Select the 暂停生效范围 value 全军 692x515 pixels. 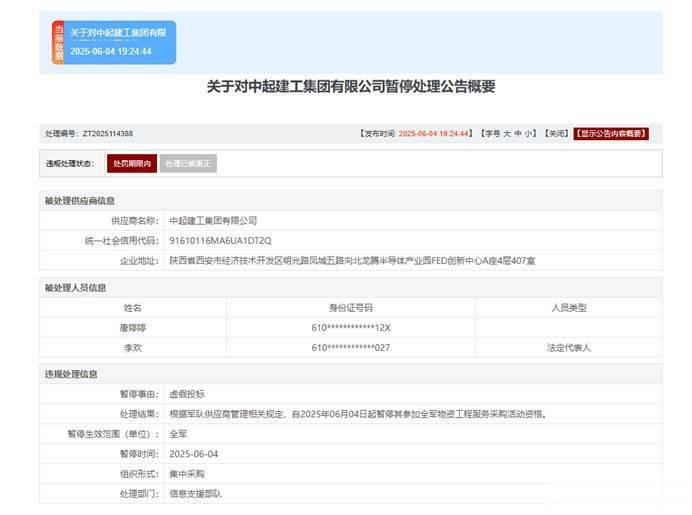pos(178,434)
